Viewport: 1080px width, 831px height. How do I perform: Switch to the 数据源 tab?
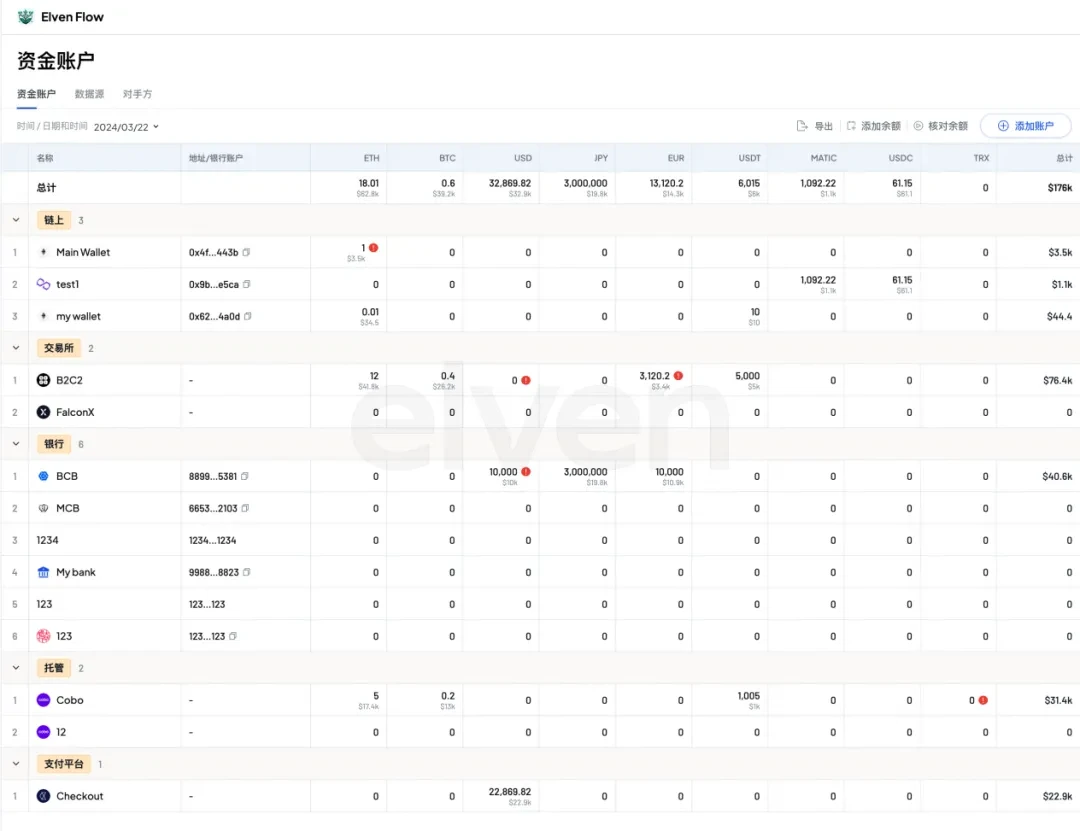pyautogui.click(x=89, y=94)
